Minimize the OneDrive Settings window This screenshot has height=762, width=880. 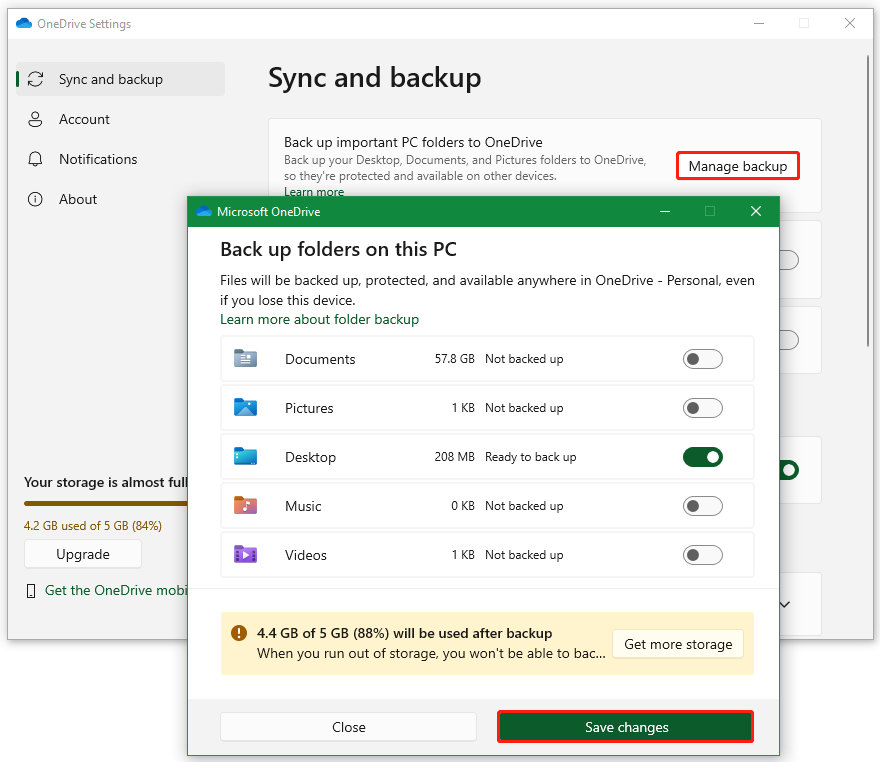[759, 23]
